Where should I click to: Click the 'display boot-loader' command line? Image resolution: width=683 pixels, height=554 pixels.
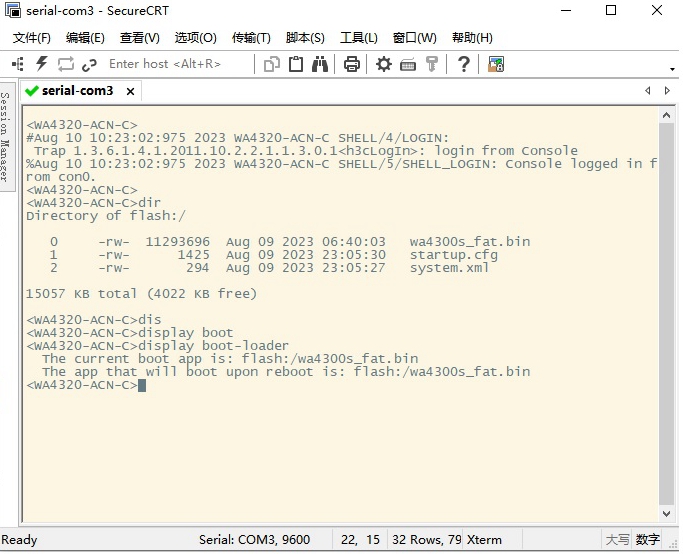tap(157, 346)
